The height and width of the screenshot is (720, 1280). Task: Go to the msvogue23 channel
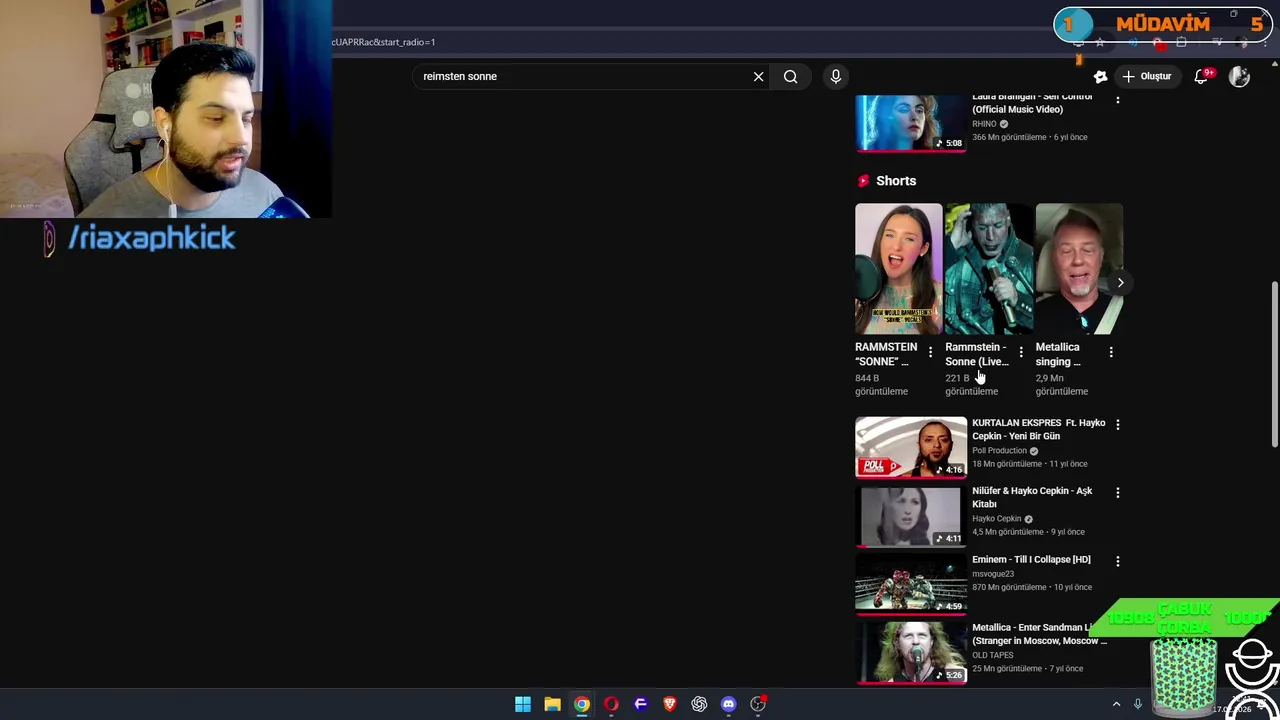click(x=993, y=574)
